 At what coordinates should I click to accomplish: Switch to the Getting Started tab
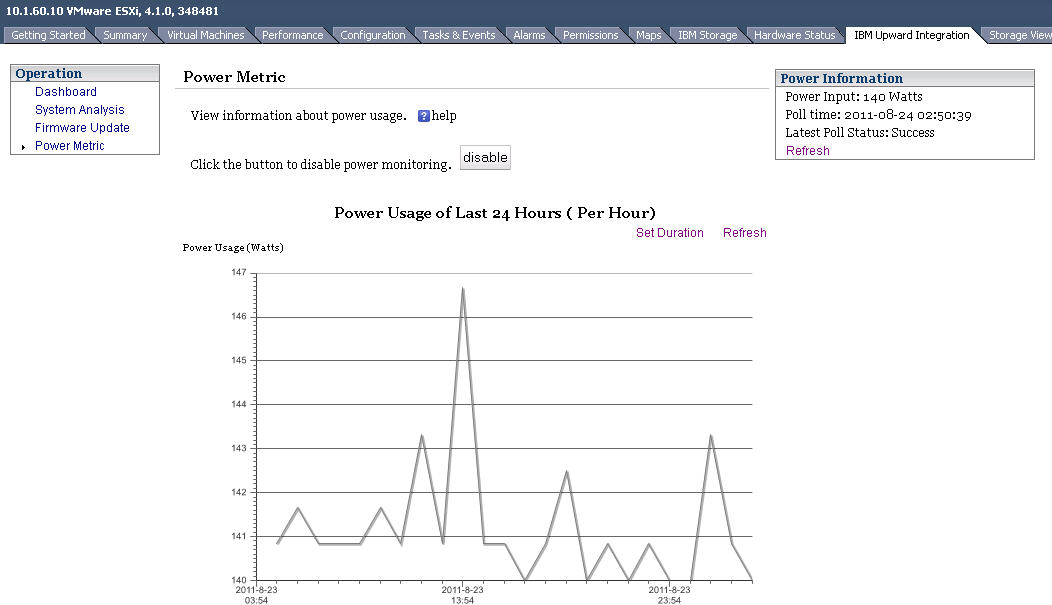click(x=48, y=35)
